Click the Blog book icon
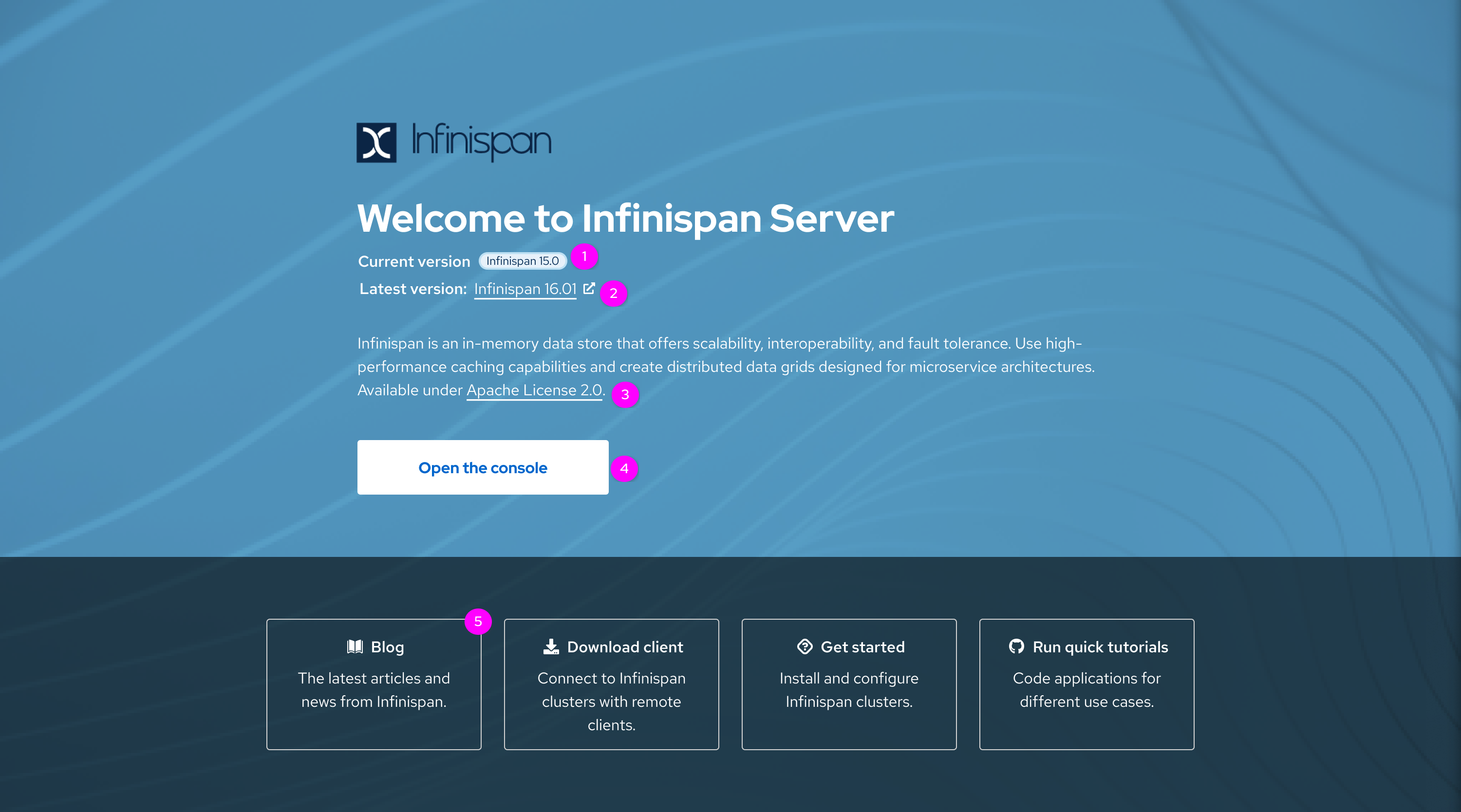Viewport: 1461px width, 812px height. [355, 646]
